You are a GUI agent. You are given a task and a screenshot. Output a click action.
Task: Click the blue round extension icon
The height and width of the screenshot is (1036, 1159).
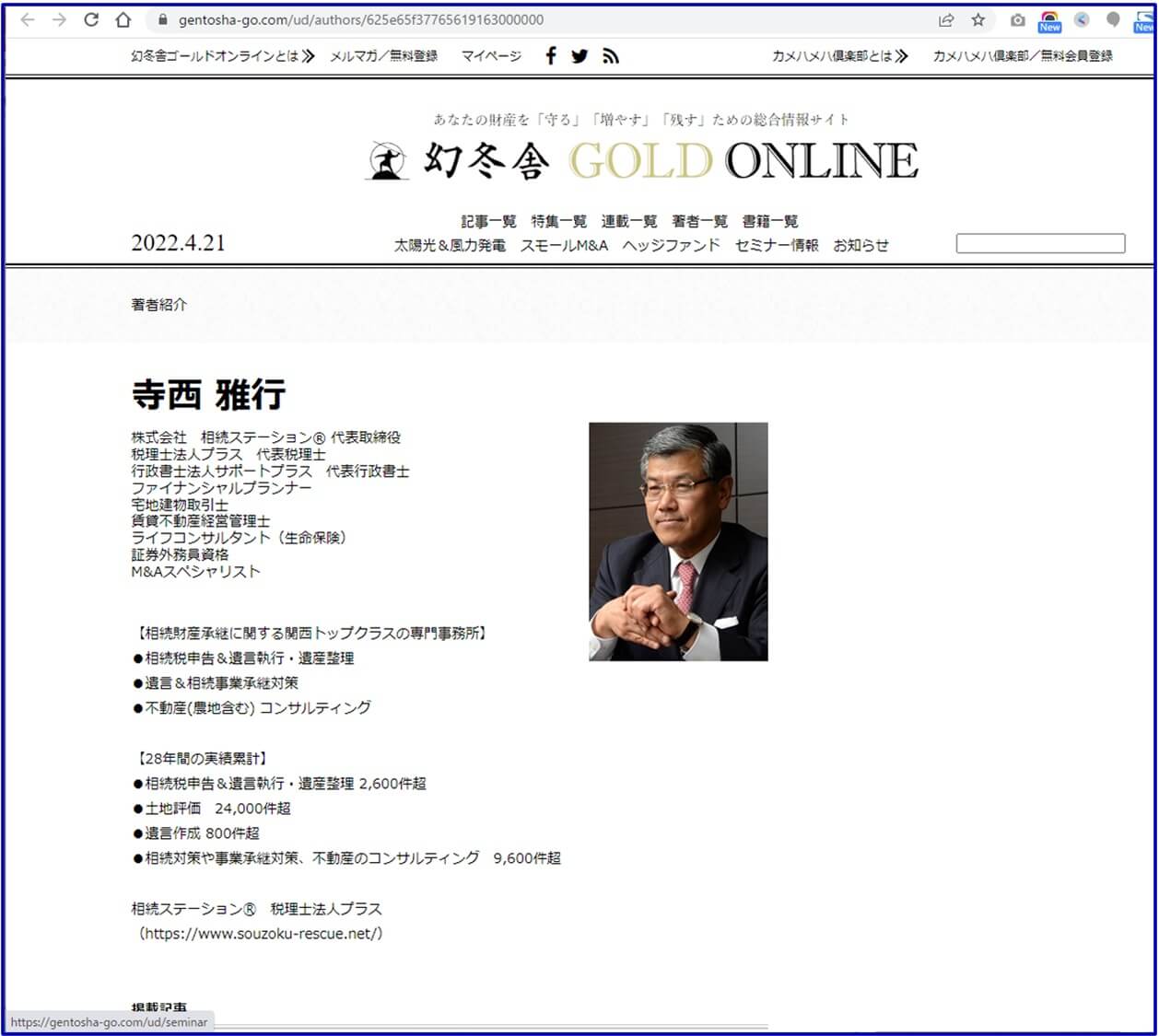coord(1083,19)
